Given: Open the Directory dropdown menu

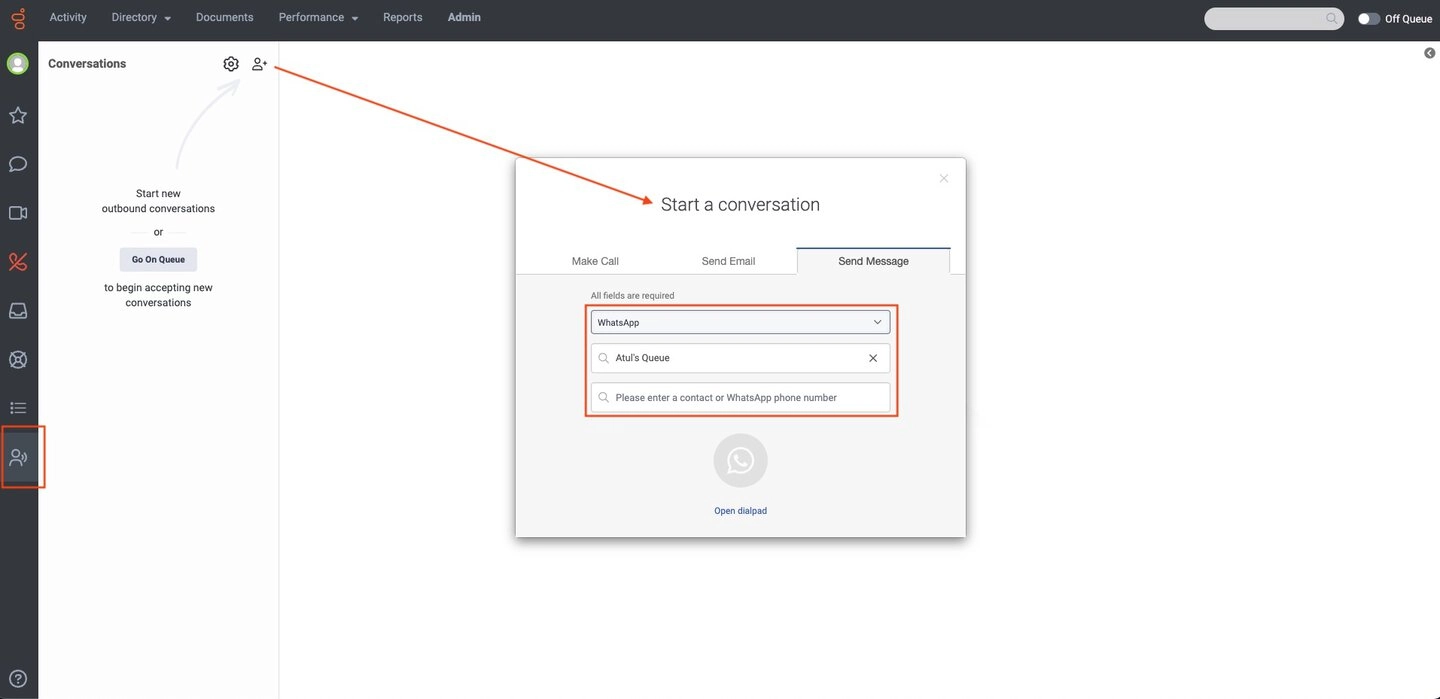Looking at the screenshot, I should [141, 18].
